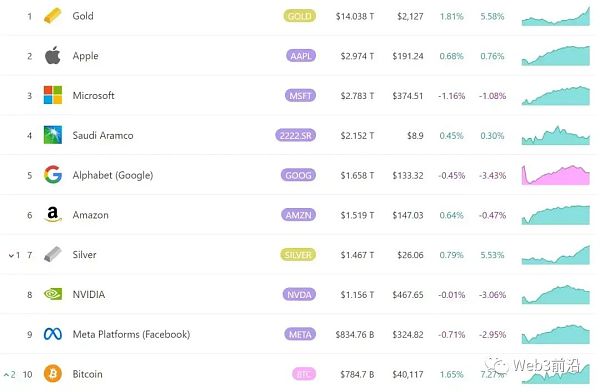Click the Gold bar icon

52,16
